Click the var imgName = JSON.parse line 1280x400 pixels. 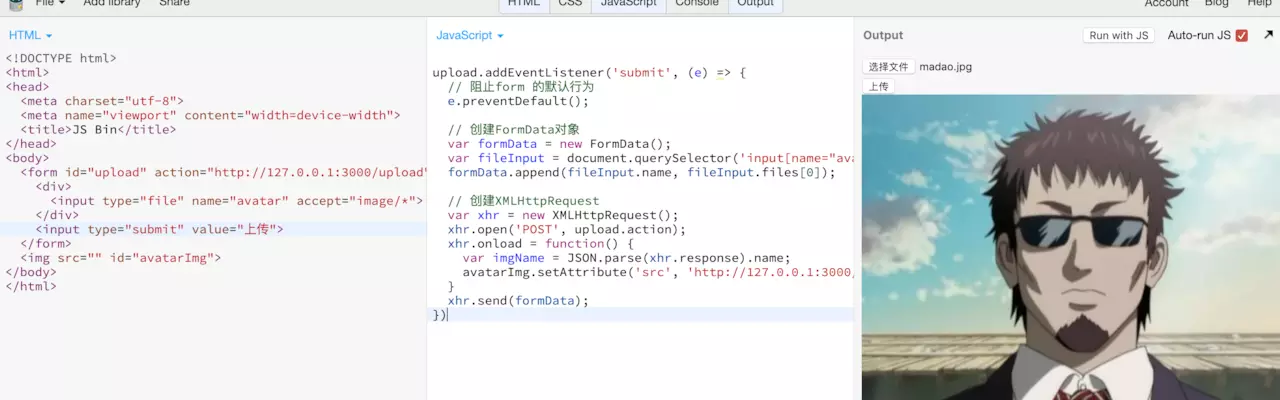(627, 257)
